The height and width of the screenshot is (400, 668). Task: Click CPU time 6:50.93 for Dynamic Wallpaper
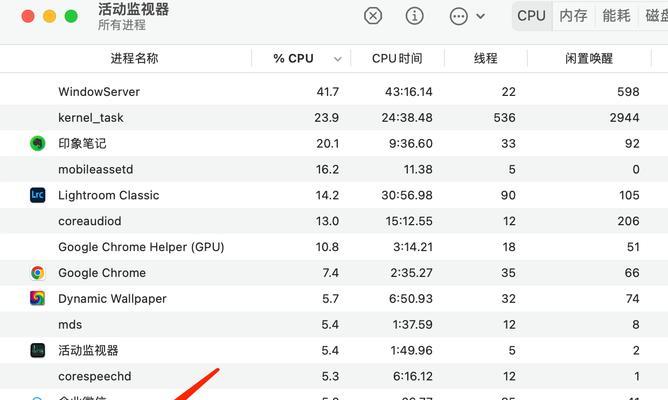pos(411,299)
